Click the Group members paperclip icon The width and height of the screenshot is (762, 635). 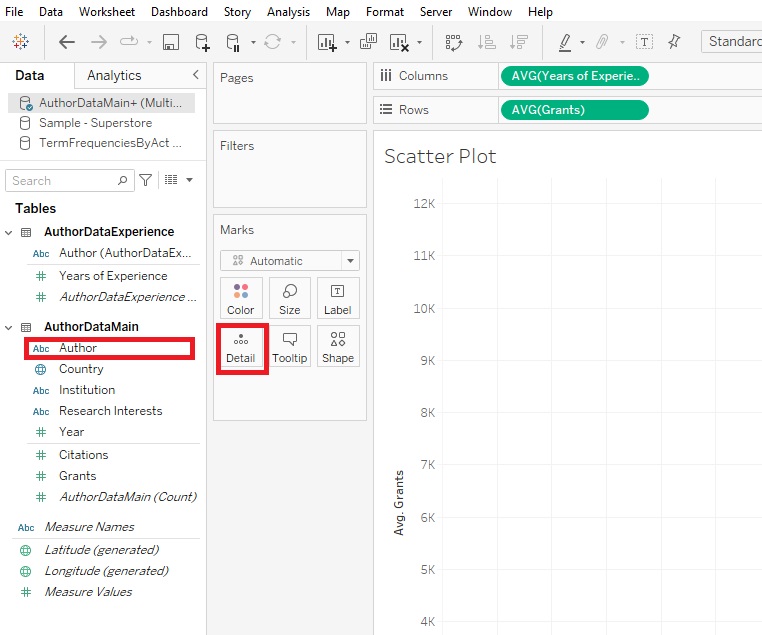[x=602, y=42]
